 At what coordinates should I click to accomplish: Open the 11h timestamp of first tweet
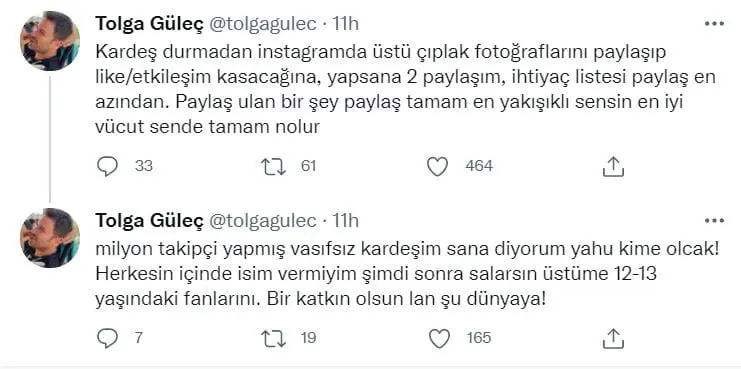(345, 24)
